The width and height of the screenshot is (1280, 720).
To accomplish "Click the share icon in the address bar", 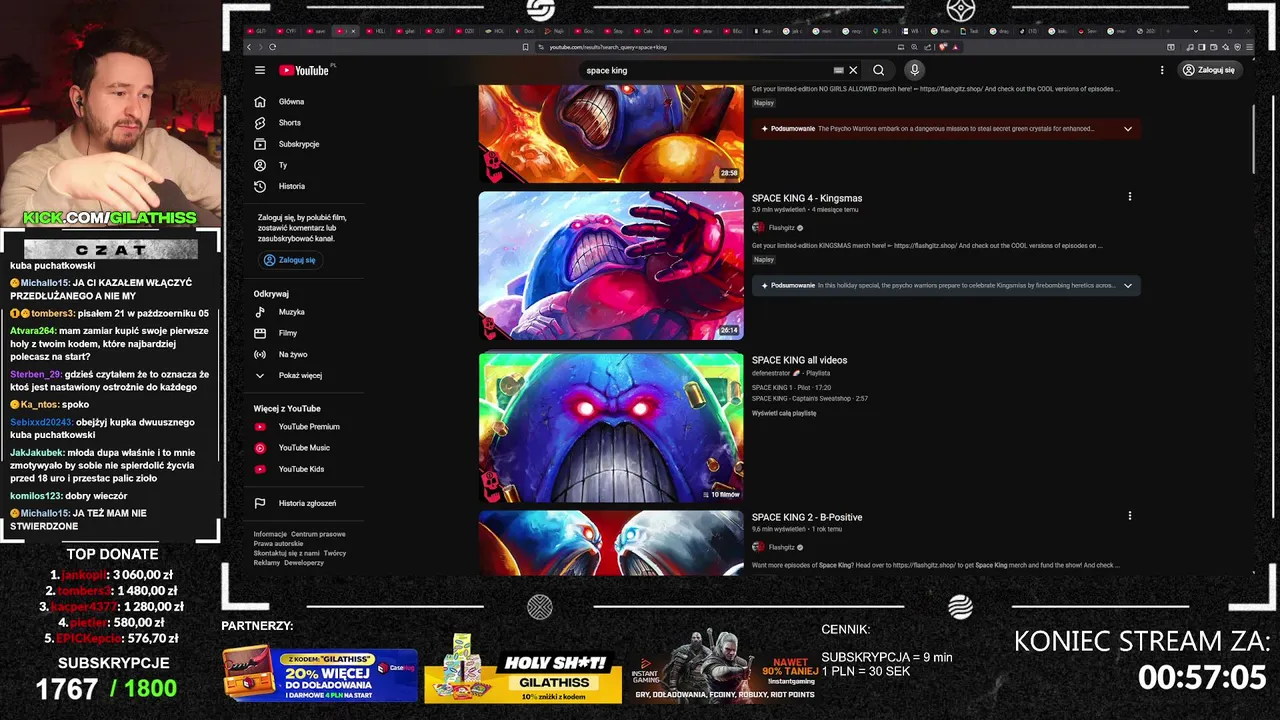I will click(x=928, y=47).
